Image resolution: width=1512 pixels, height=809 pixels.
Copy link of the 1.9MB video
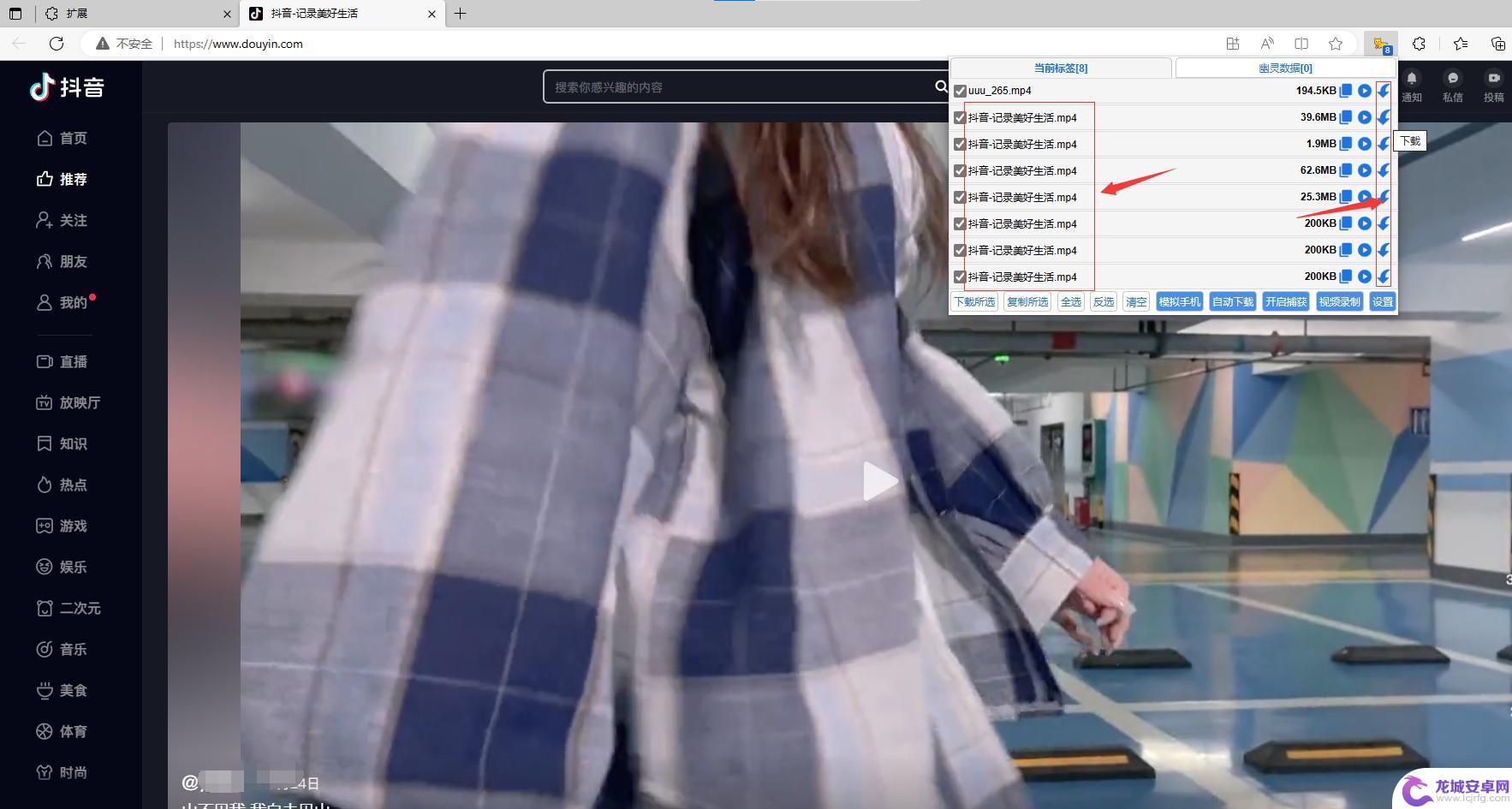(x=1346, y=144)
